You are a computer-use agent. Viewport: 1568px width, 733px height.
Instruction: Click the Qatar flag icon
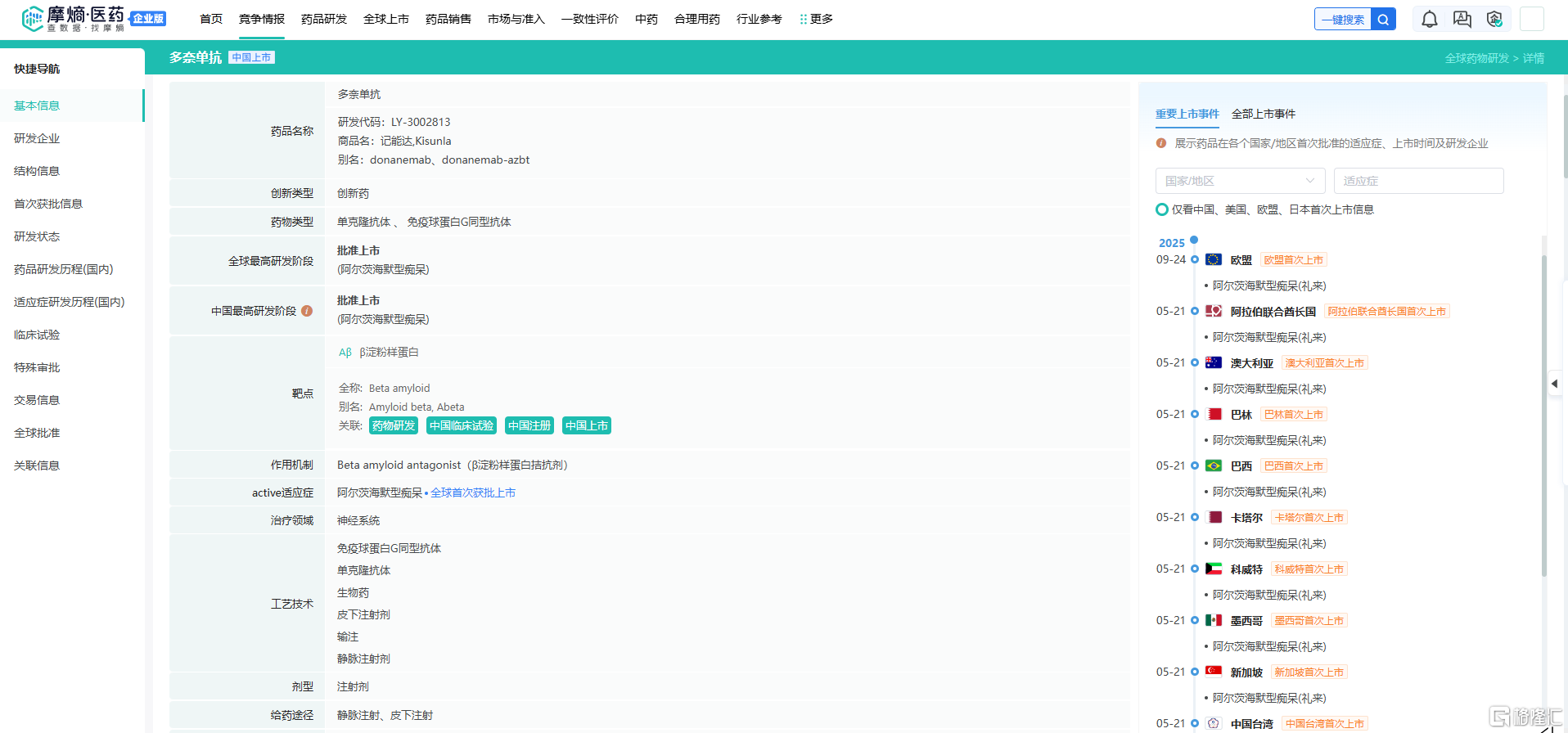tap(1214, 517)
